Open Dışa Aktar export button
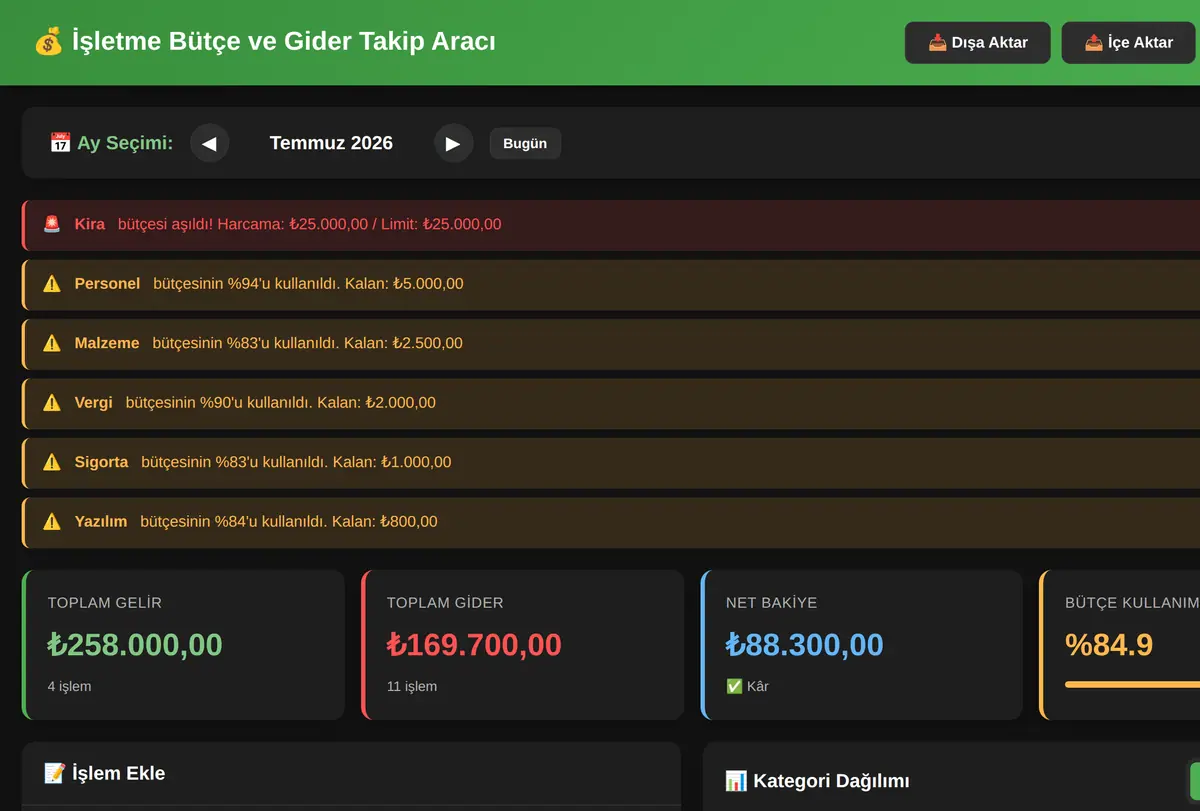The height and width of the screenshot is (811, 1200). point(978,43)
